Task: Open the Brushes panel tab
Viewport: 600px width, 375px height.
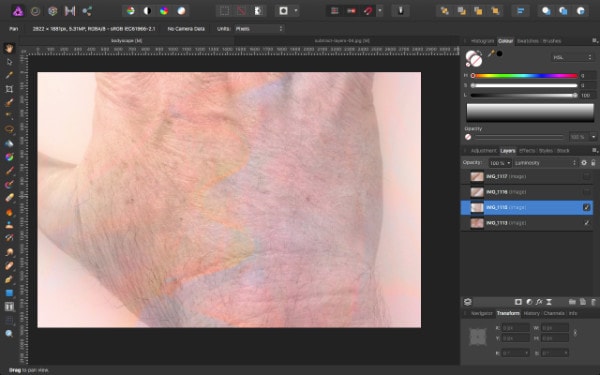Action: tap(552, 41)
